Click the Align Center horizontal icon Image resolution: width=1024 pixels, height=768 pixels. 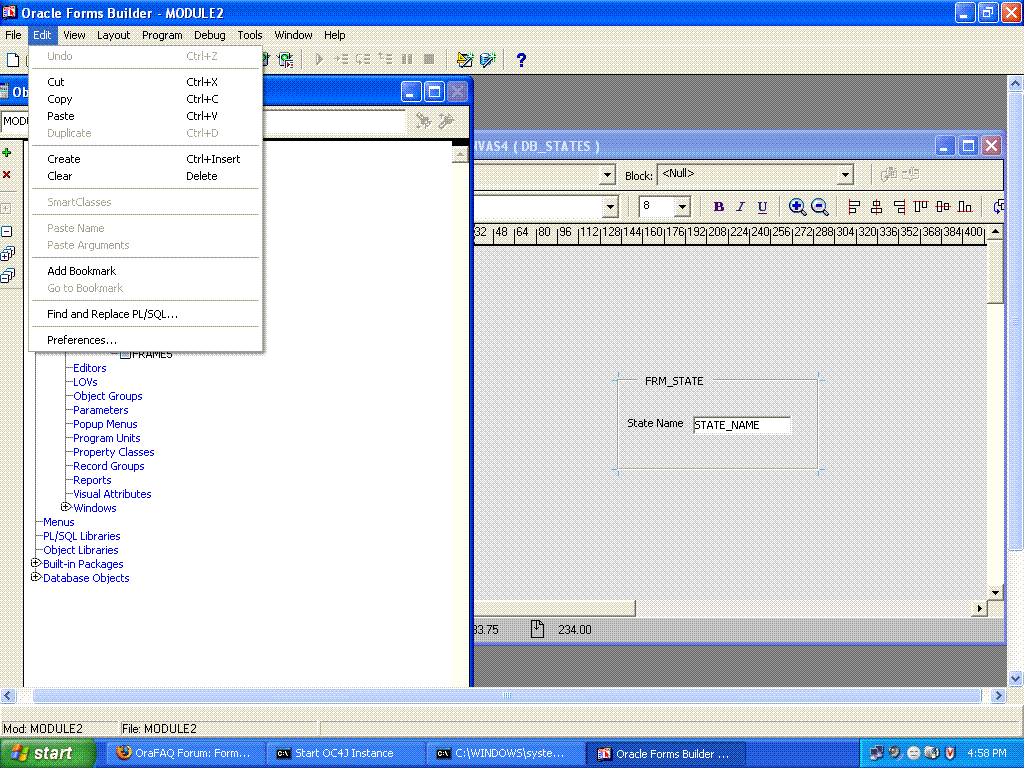[876, 207]
